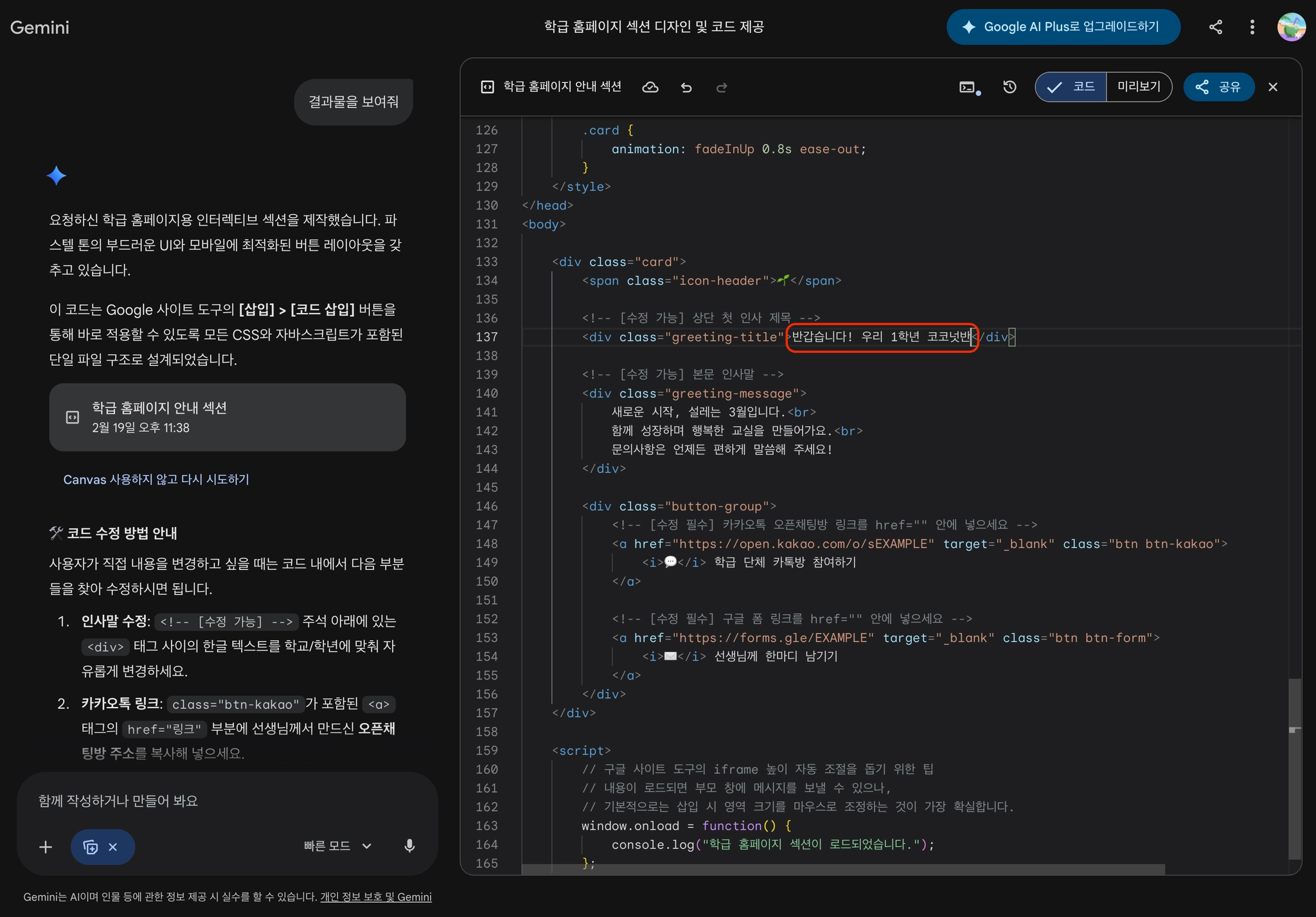This screenshot has width=1316, height=917.
Task: Open the 학급 홈페이지 안내 섹션 file card
Action: (227, 417)
